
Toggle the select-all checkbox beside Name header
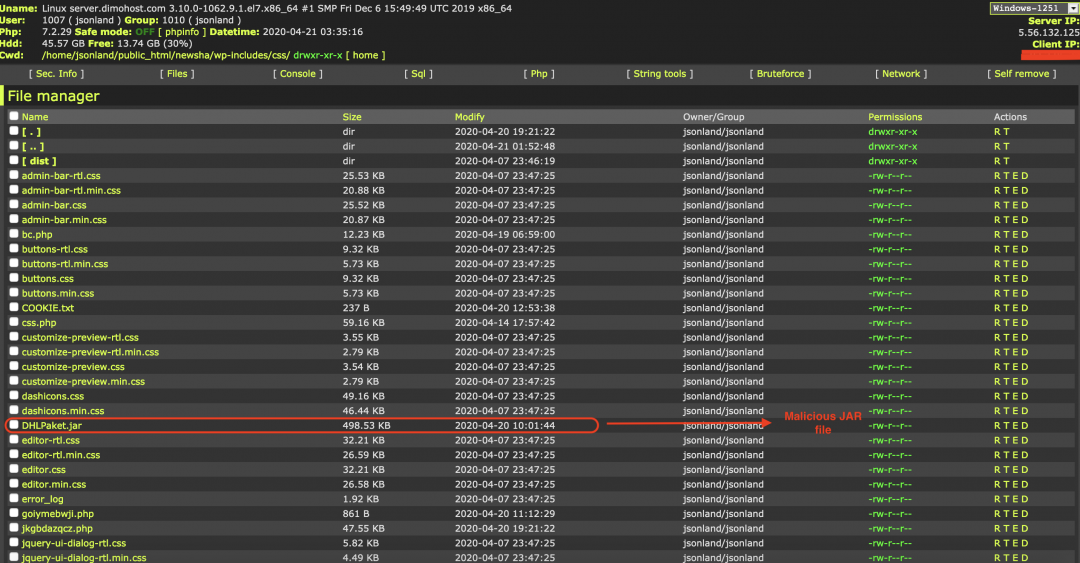coord(13,117)
